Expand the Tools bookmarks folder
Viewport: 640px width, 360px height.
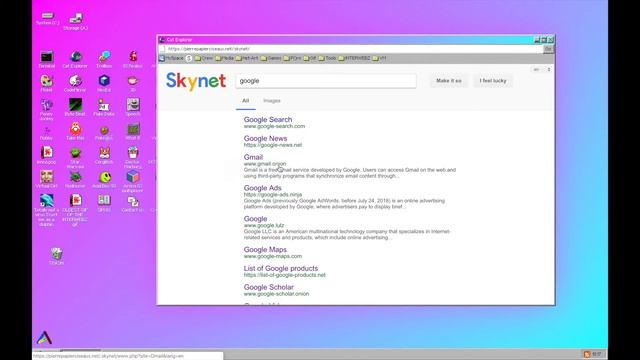pos(327,58)
